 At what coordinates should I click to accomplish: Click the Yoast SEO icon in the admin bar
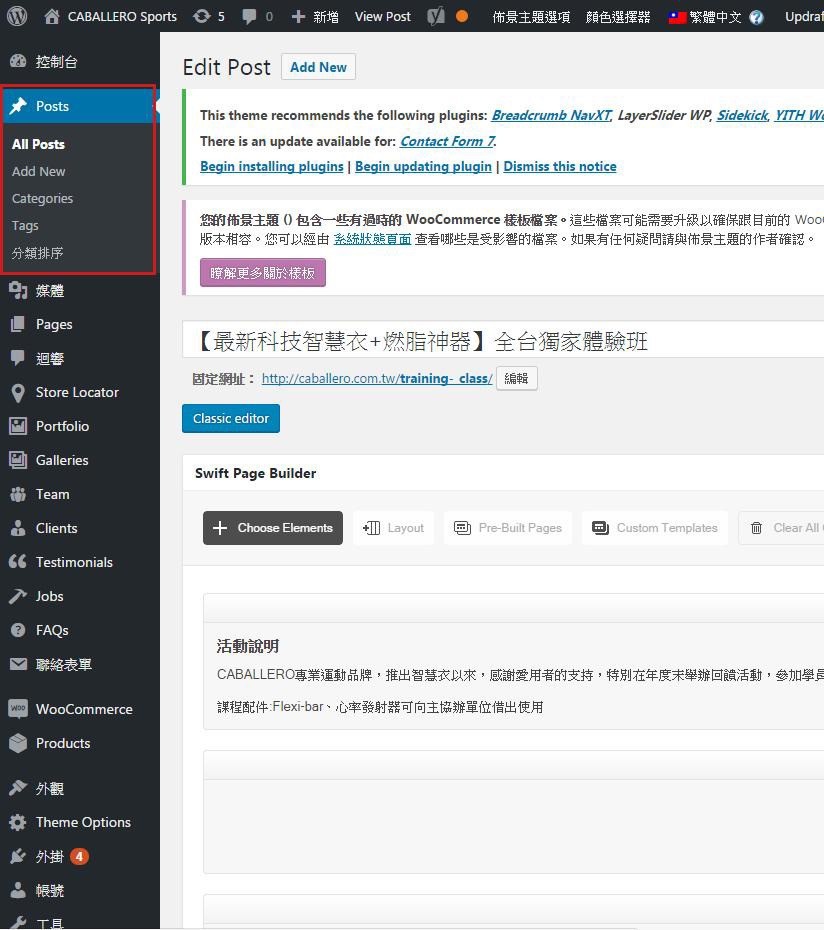(435, 16)
